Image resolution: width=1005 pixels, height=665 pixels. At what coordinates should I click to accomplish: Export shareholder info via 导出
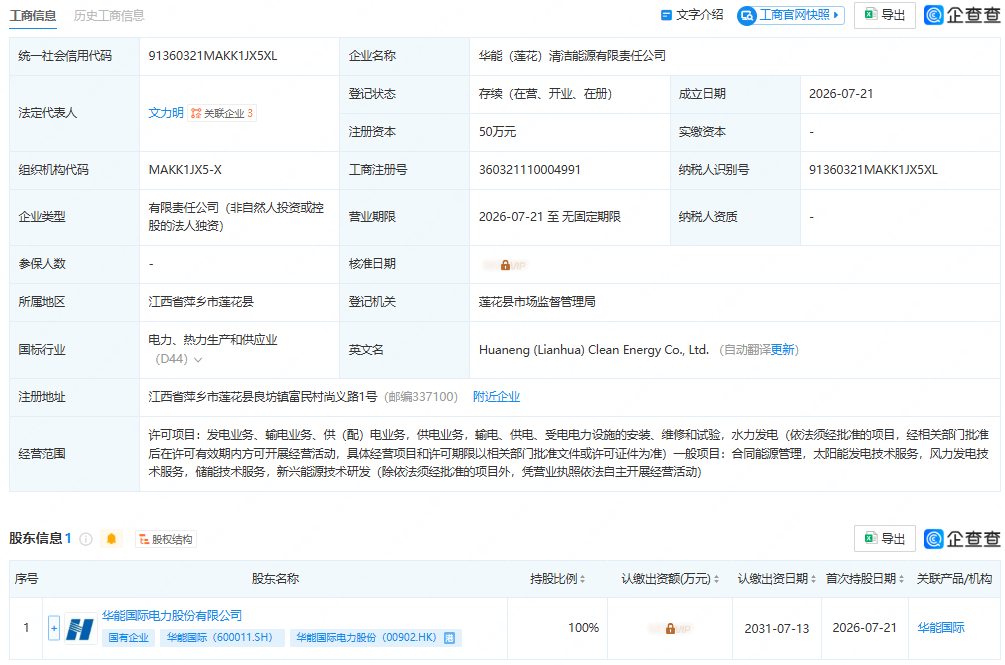tap(885, 539)
